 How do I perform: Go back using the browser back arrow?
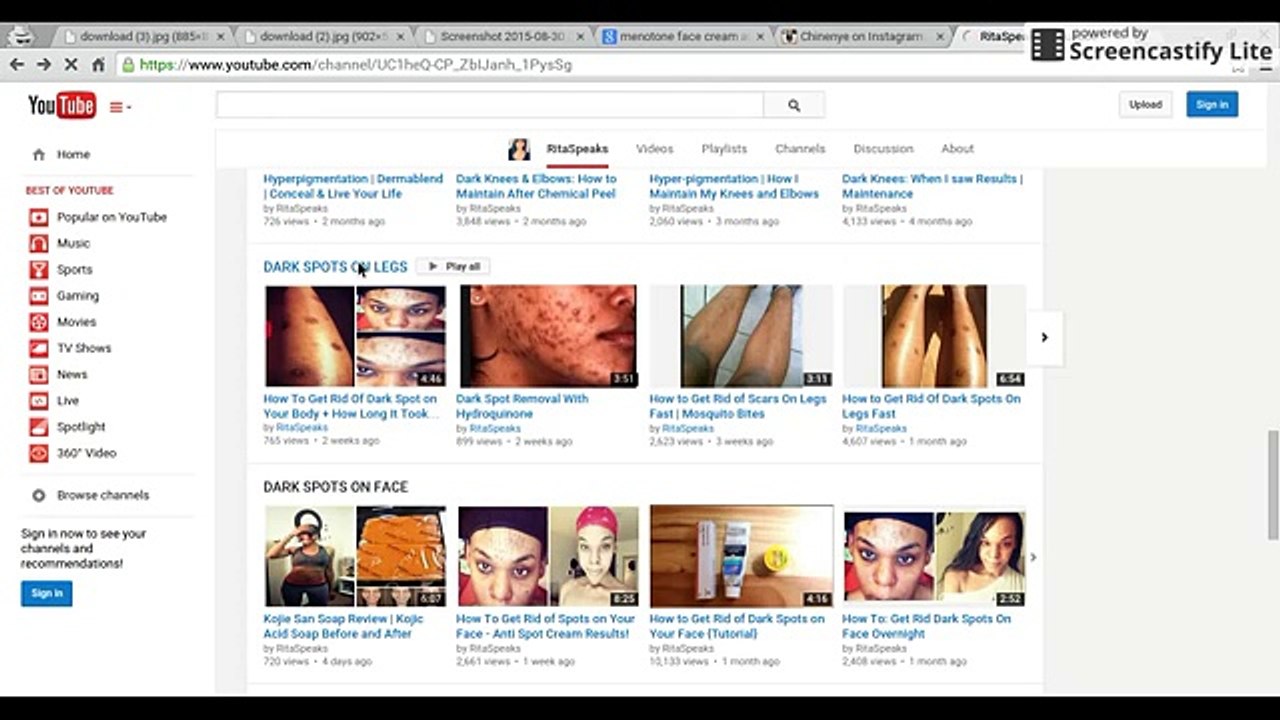pos(17,64)
